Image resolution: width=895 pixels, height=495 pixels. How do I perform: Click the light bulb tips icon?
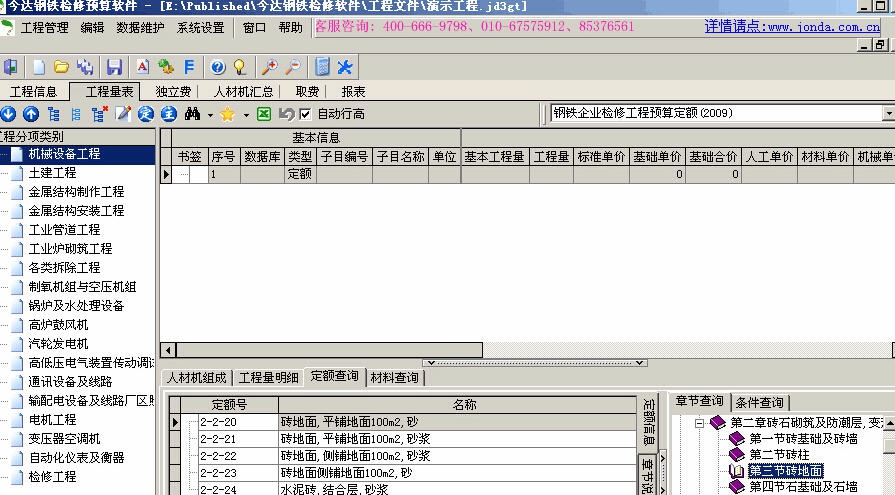pyautogui.click(x=240, y=67)
